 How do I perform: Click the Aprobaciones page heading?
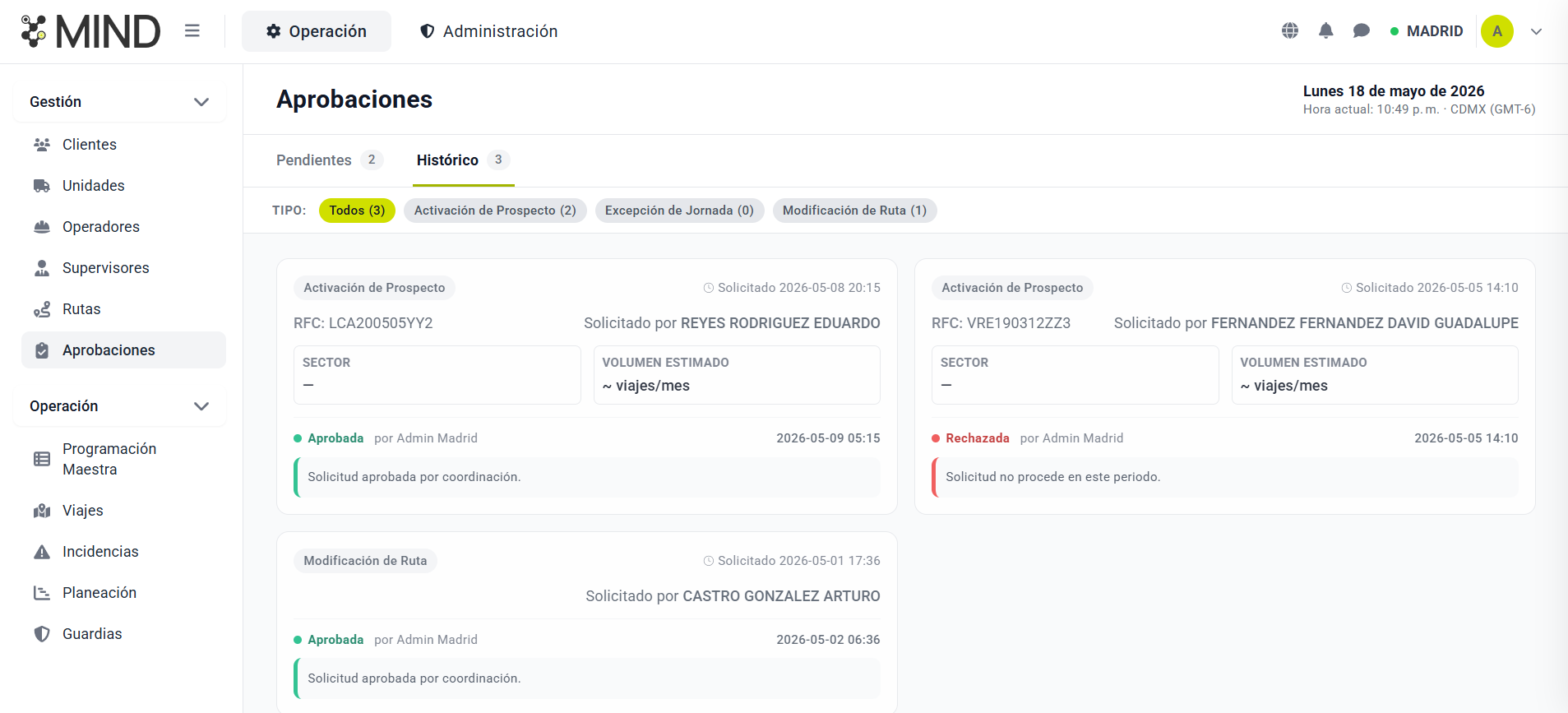pos(354,100)
